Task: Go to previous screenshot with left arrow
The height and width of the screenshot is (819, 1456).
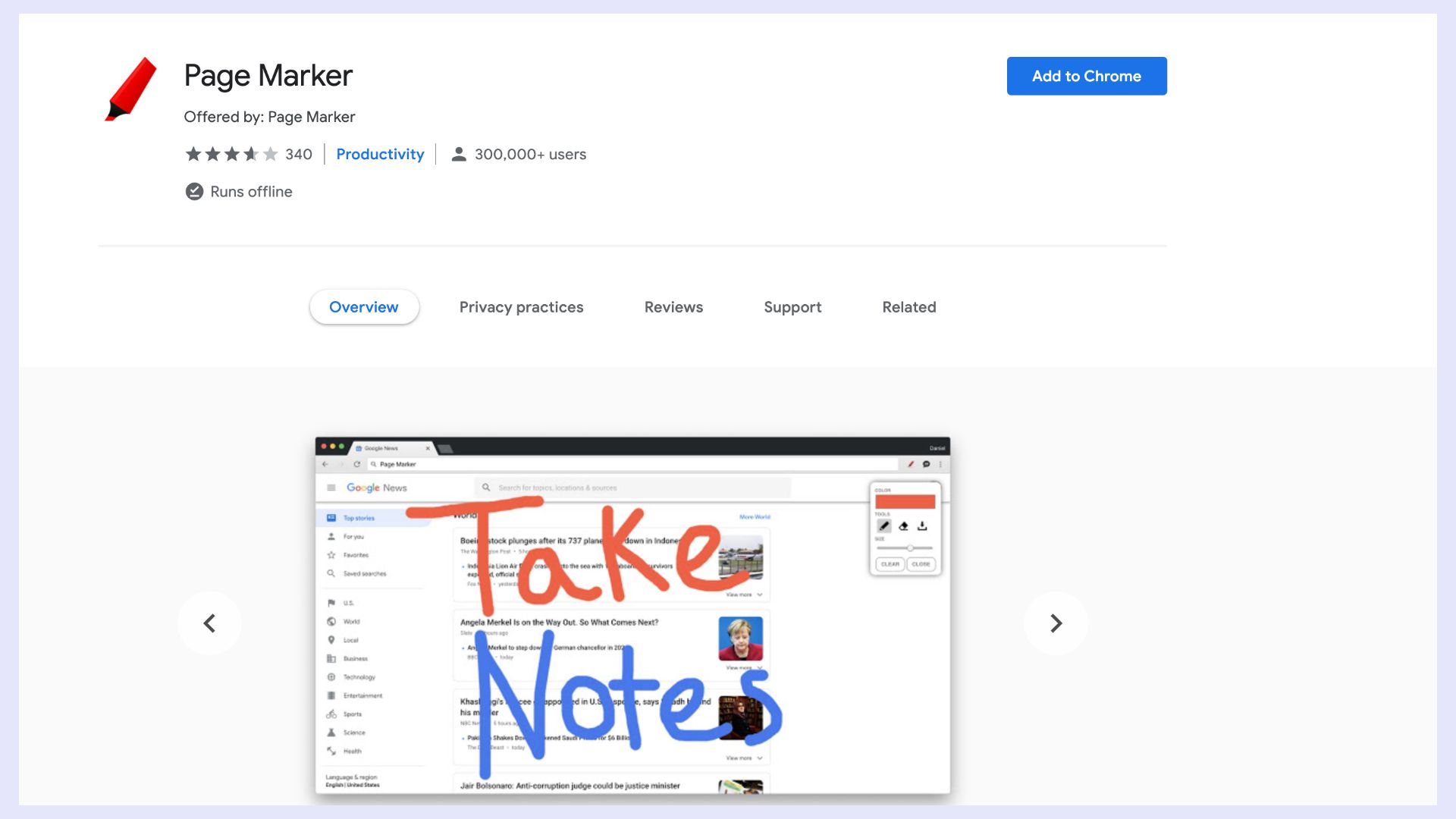Action: pos(209,623)
